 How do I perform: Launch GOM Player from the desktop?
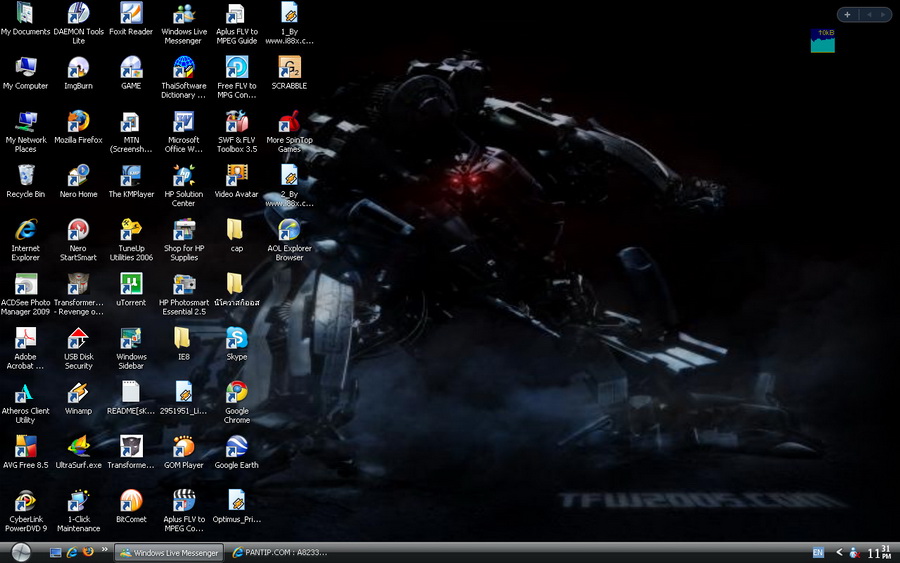point(184,446)
